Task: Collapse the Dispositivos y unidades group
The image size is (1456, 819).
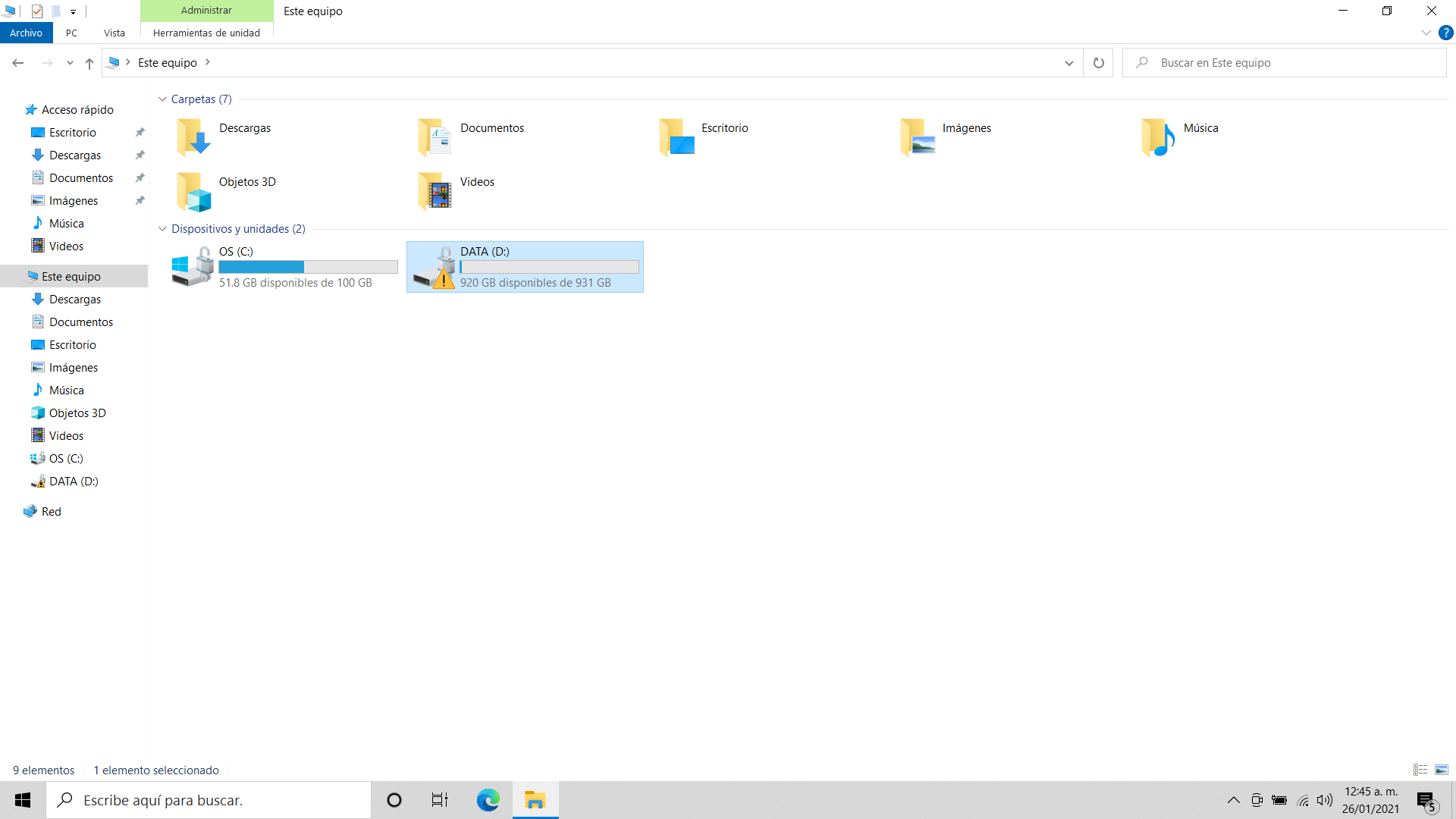Action: pos(162,229)
